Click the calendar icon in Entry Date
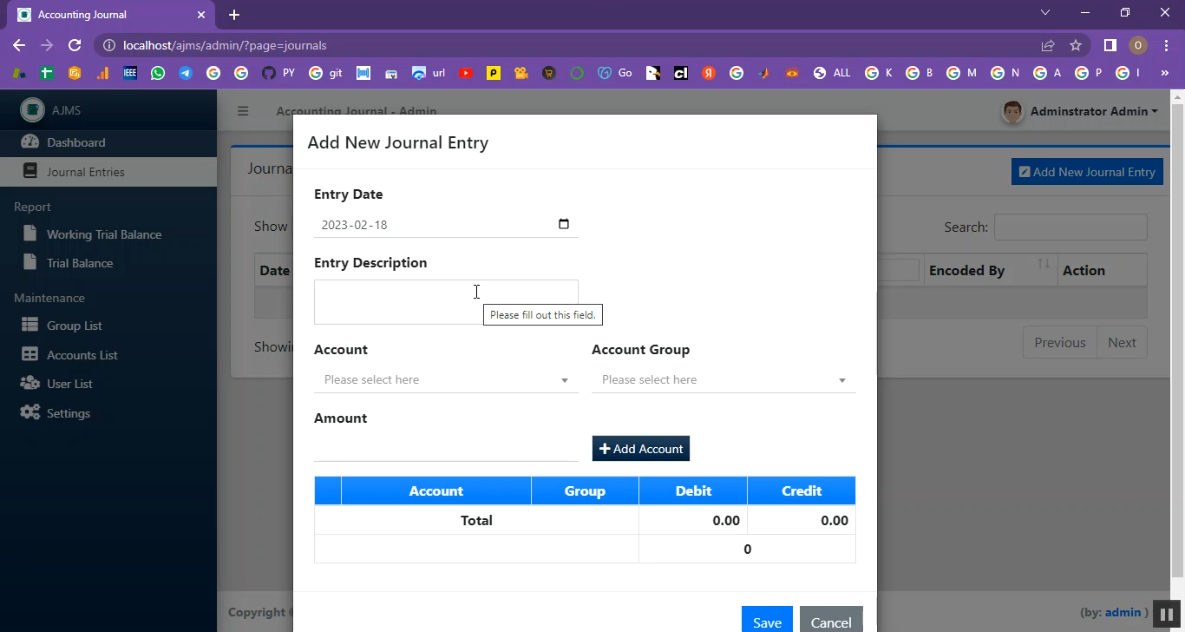The height and width of the screenshot is (632, 1185). [x=563, y=224]
